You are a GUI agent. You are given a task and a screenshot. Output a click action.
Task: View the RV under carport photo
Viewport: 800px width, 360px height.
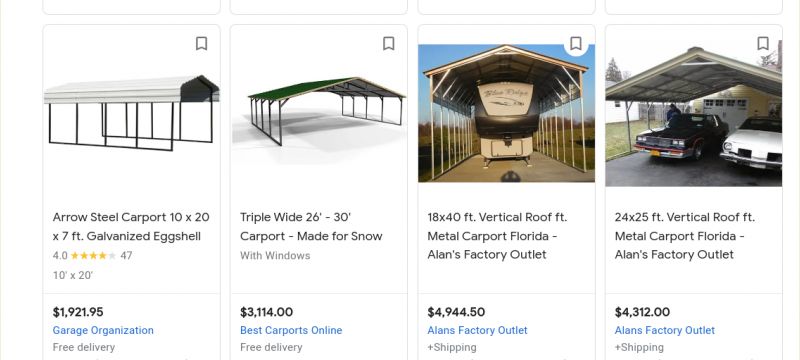506,113
